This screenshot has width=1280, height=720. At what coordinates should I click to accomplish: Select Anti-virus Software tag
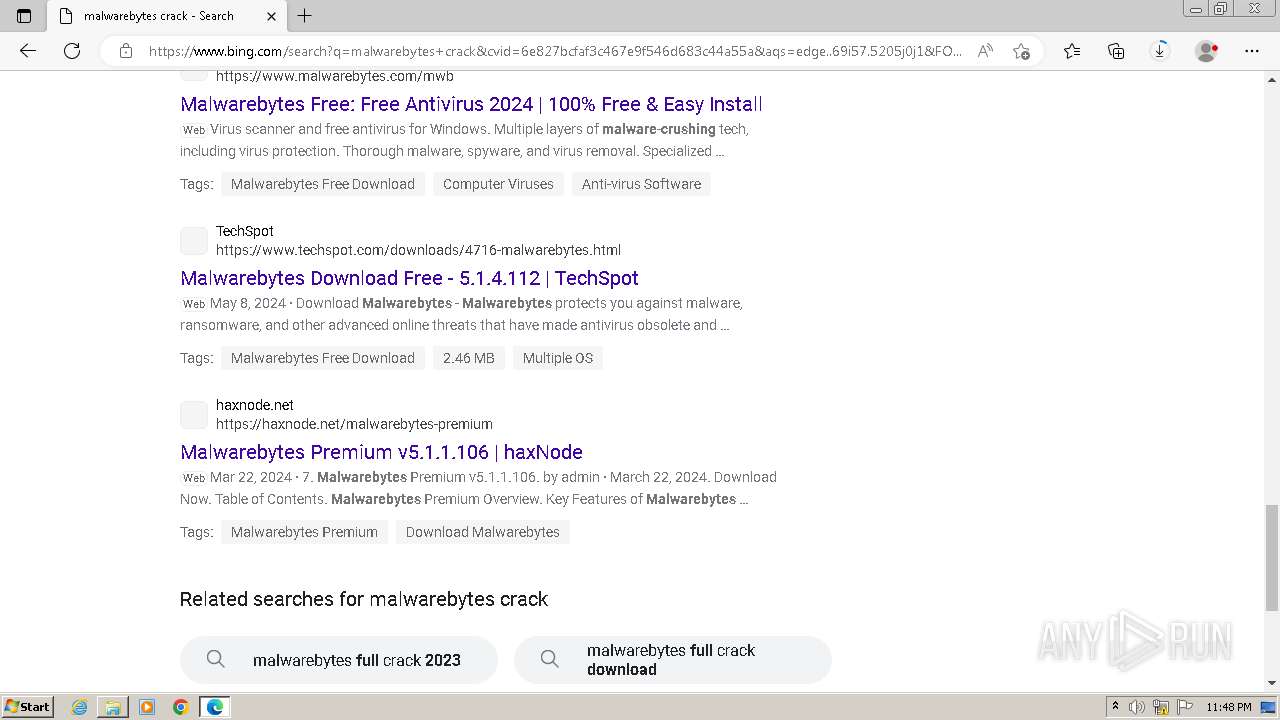(x=641, y=184)
